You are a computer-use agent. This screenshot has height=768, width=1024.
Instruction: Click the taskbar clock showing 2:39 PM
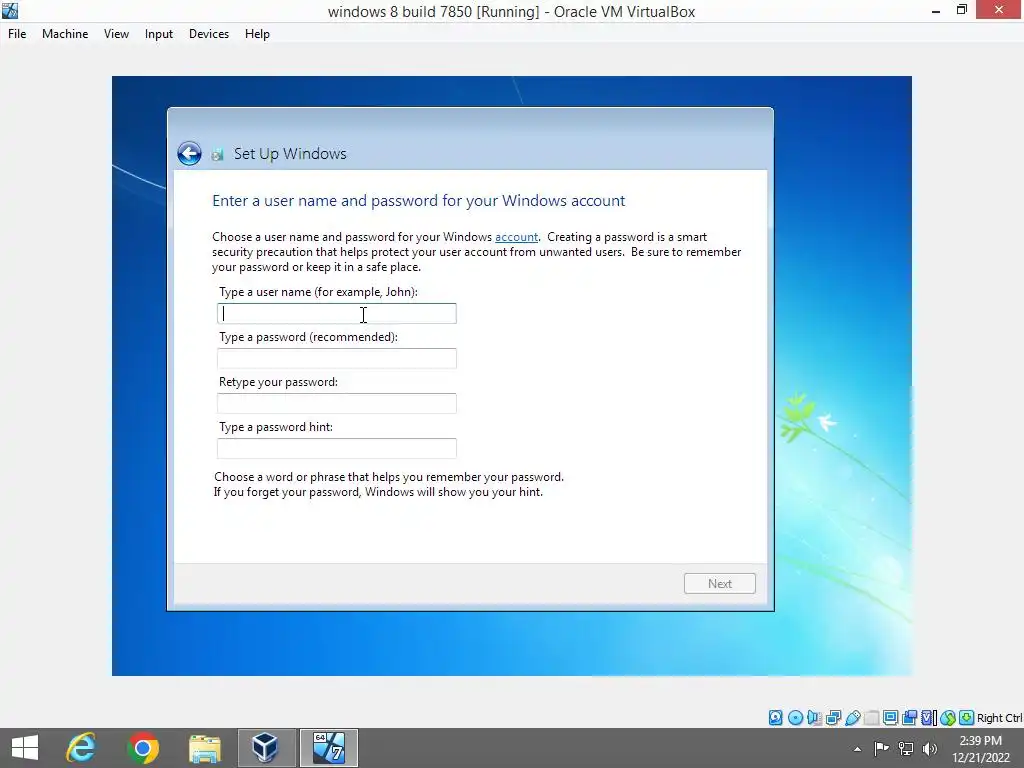(980, 749)
